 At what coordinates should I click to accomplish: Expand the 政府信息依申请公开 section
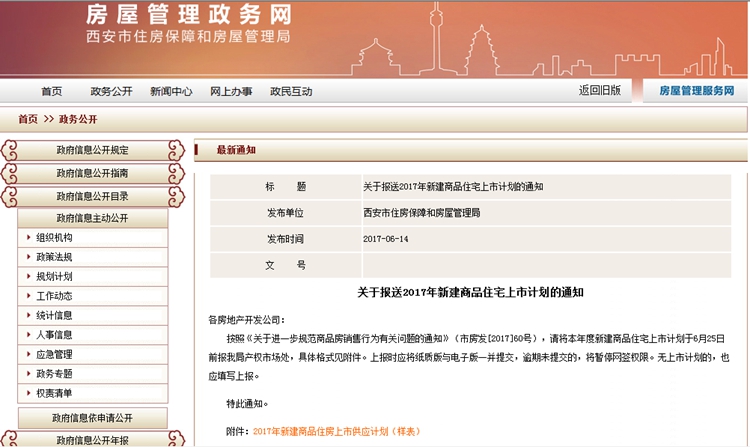[92, 418]
